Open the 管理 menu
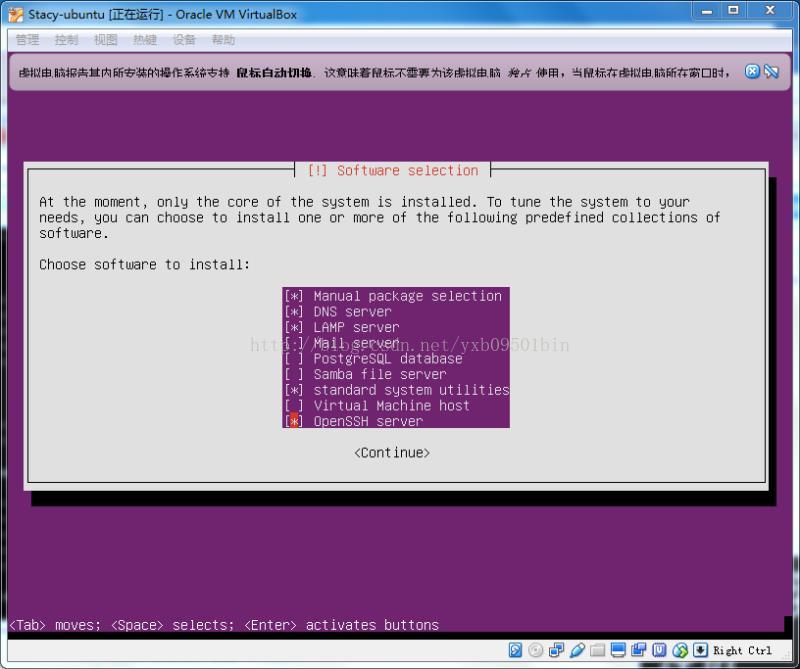800x669 pixels. (27, 39)
